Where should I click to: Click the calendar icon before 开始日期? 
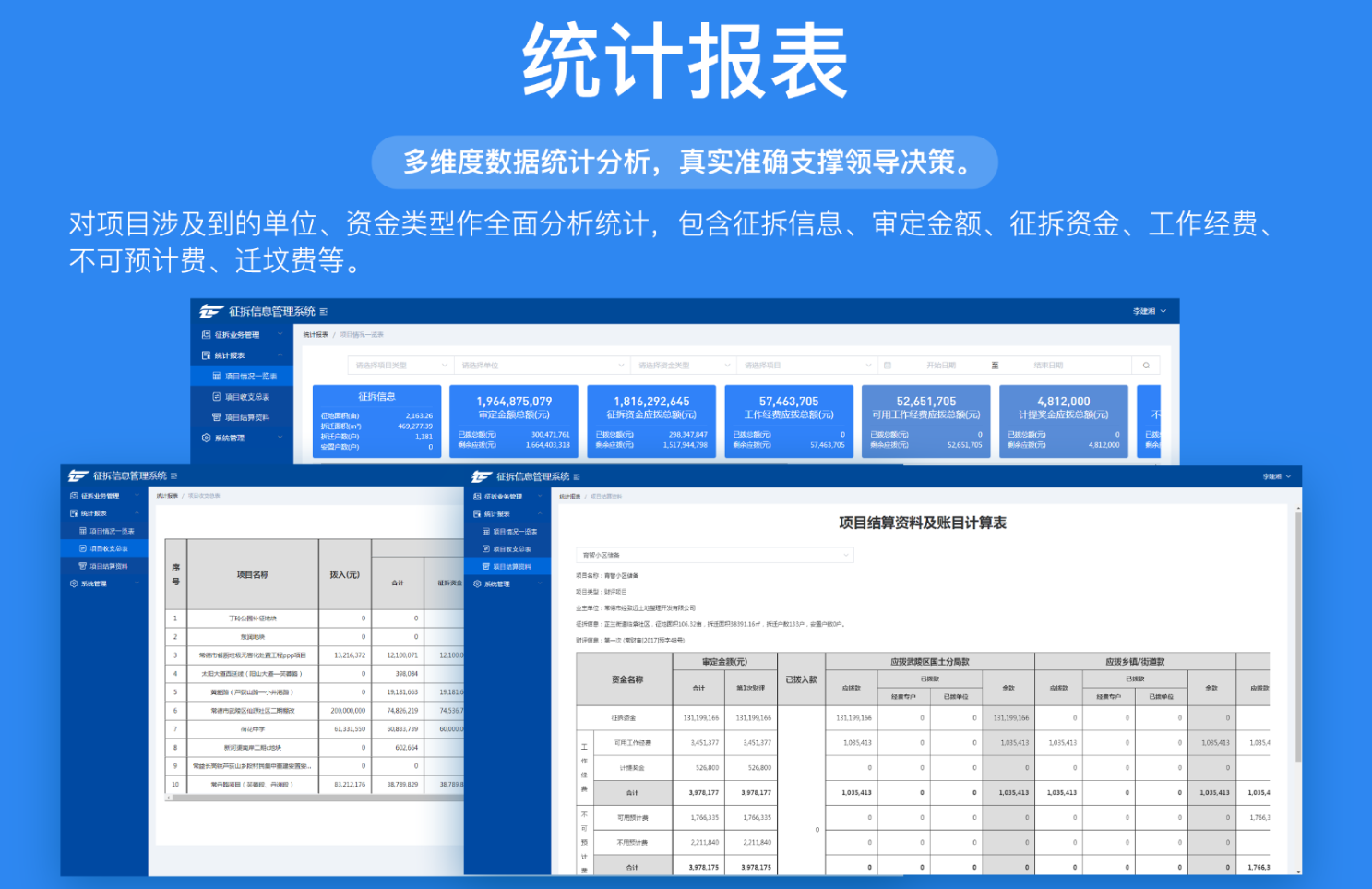pos(888,366)
